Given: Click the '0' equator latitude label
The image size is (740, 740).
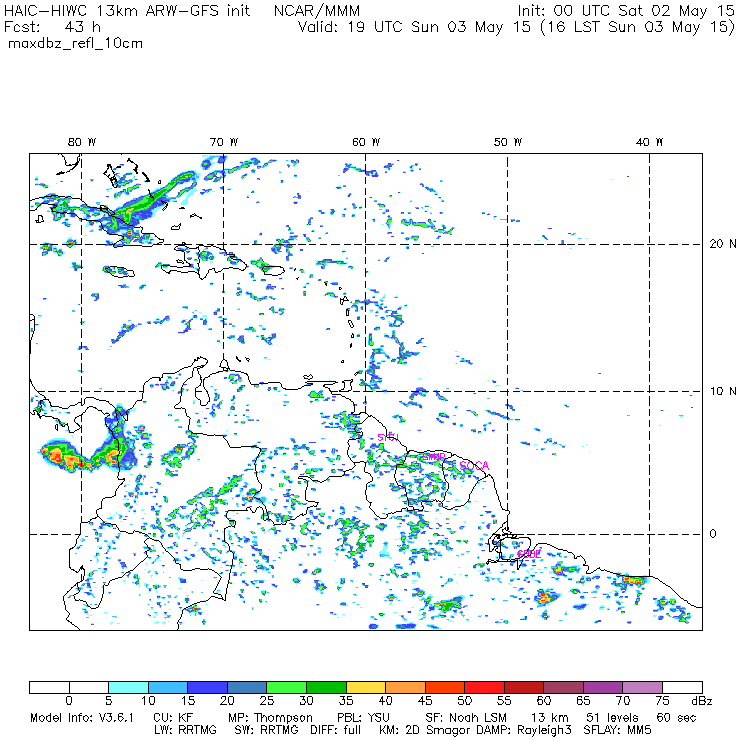Looking at the screenshot, I should tap(713, 534).
